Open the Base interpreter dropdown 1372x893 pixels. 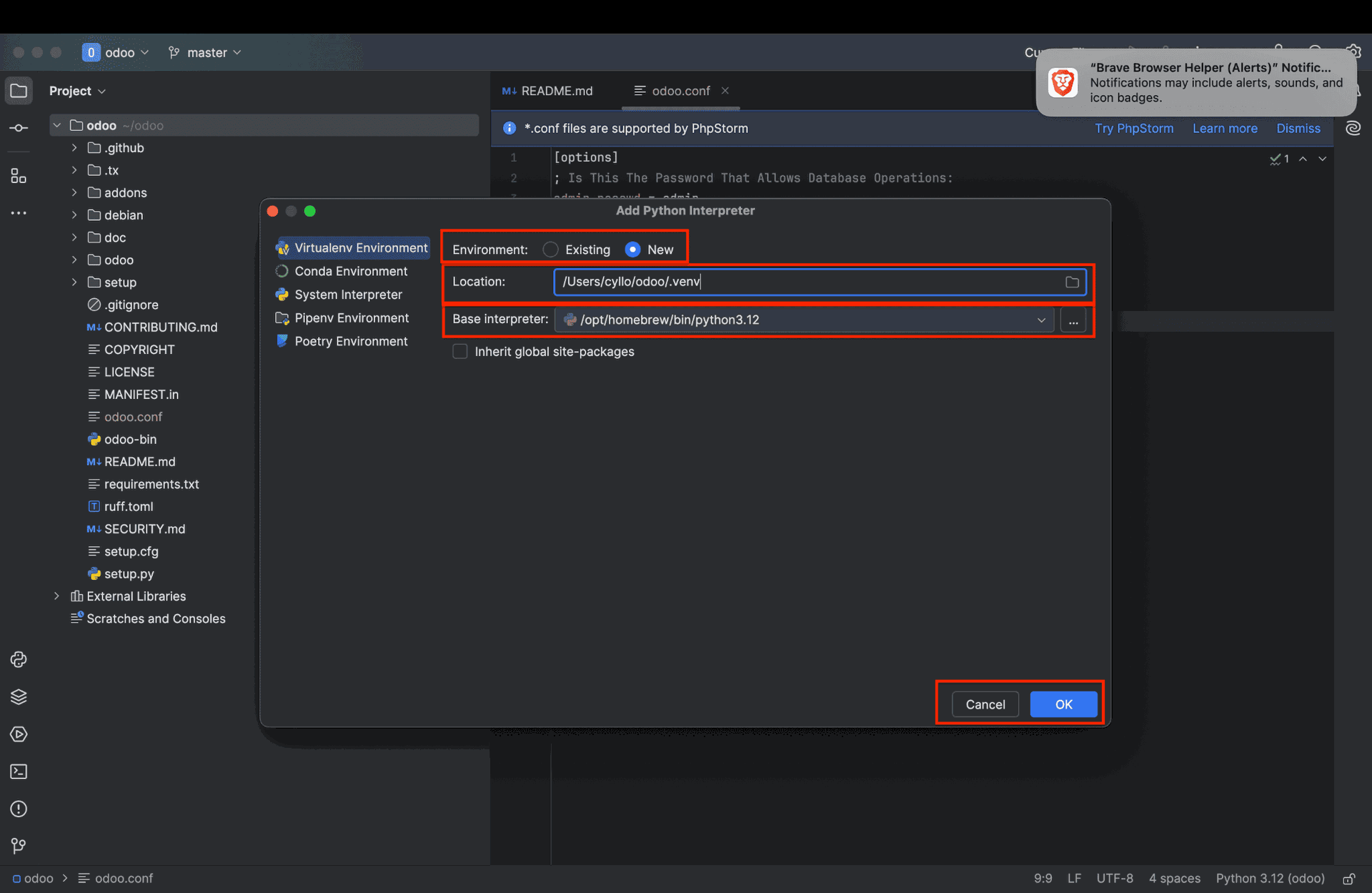[1040, 320]
